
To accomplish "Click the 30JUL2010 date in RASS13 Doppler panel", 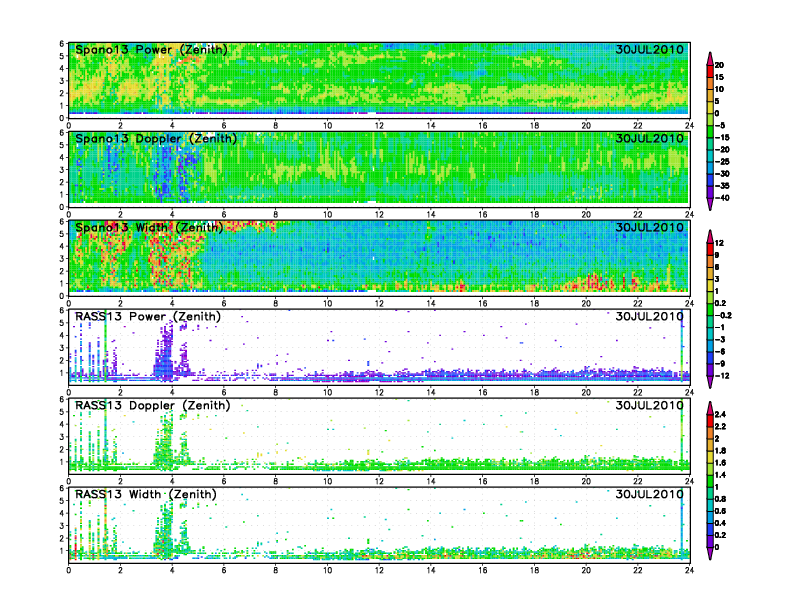I will click(649, 405).
